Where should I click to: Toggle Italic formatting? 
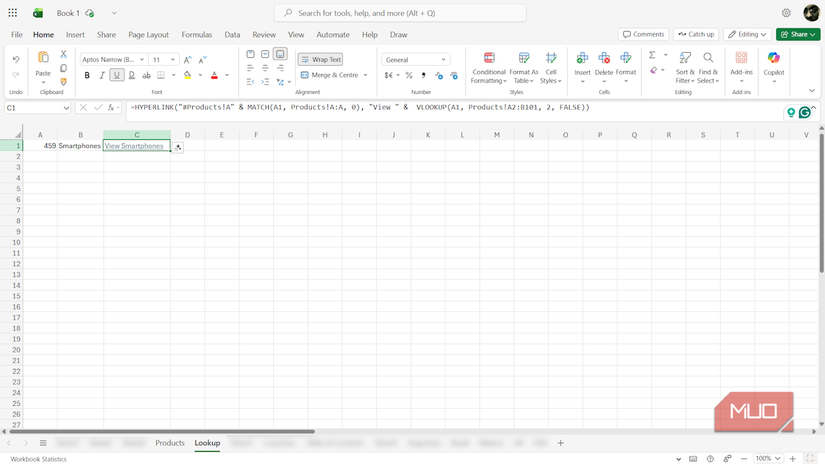point(102,75)
